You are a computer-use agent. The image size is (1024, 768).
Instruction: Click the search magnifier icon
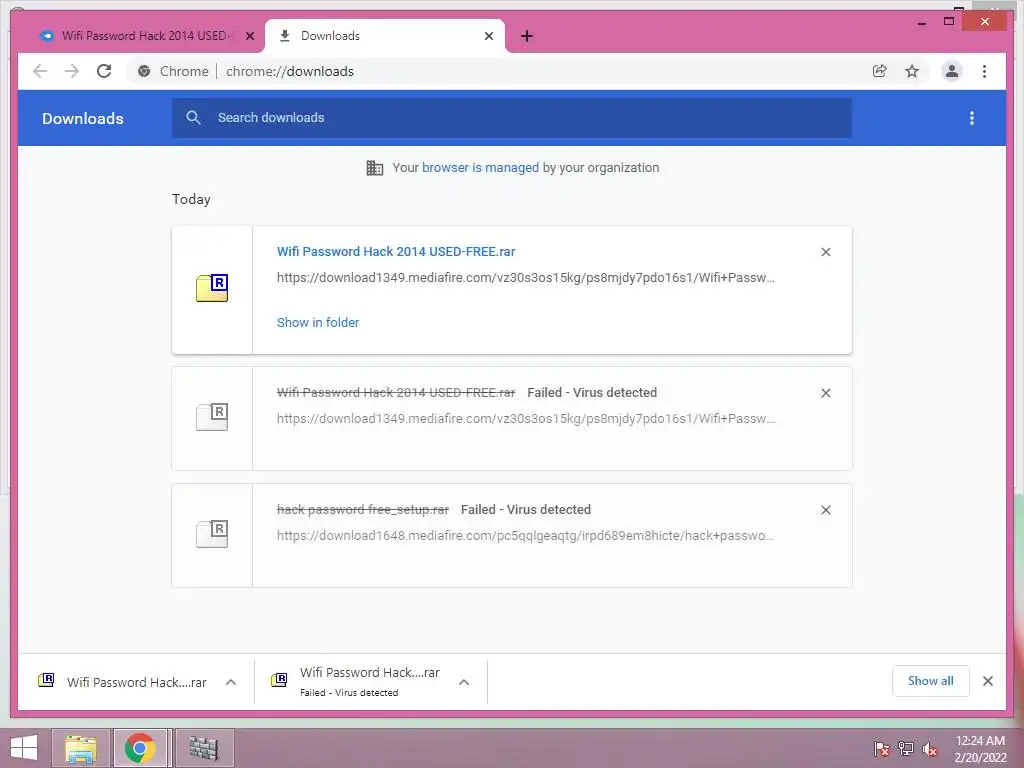tap(193, 118)
